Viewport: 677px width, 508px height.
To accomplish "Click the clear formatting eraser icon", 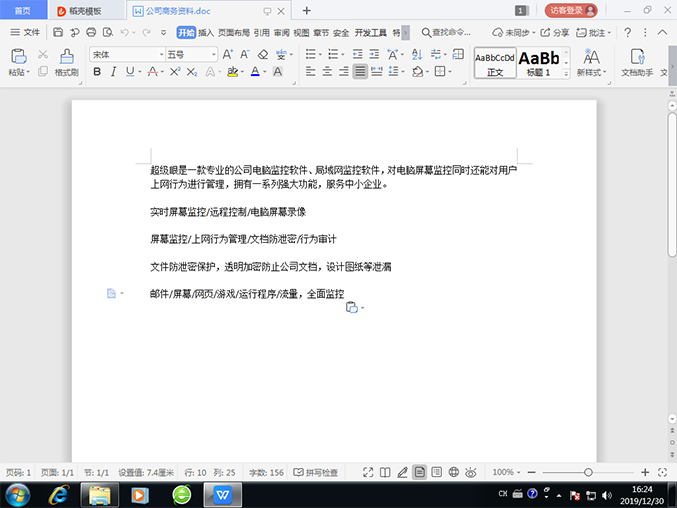I will (263, 54).
